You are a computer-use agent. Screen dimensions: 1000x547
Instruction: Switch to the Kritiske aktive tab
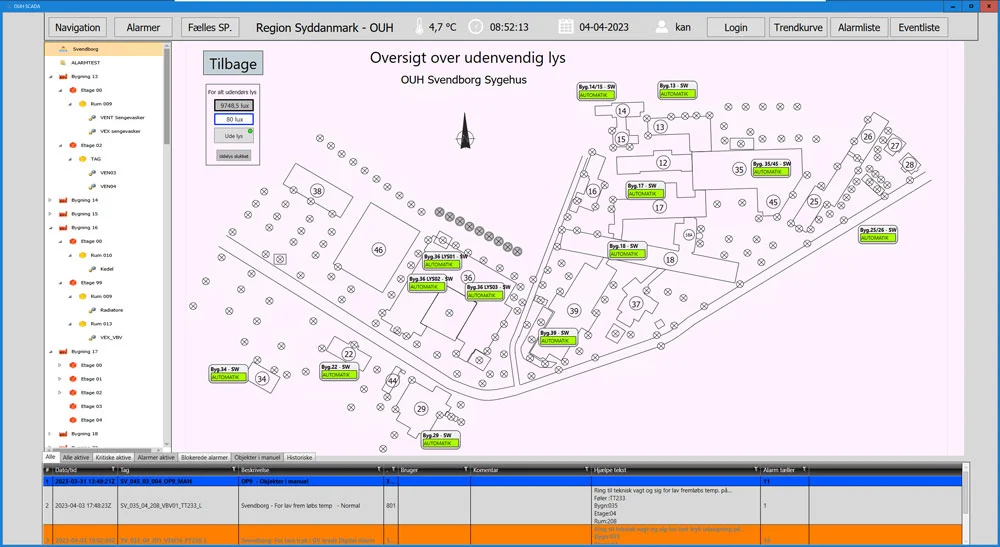click(114, 458)
